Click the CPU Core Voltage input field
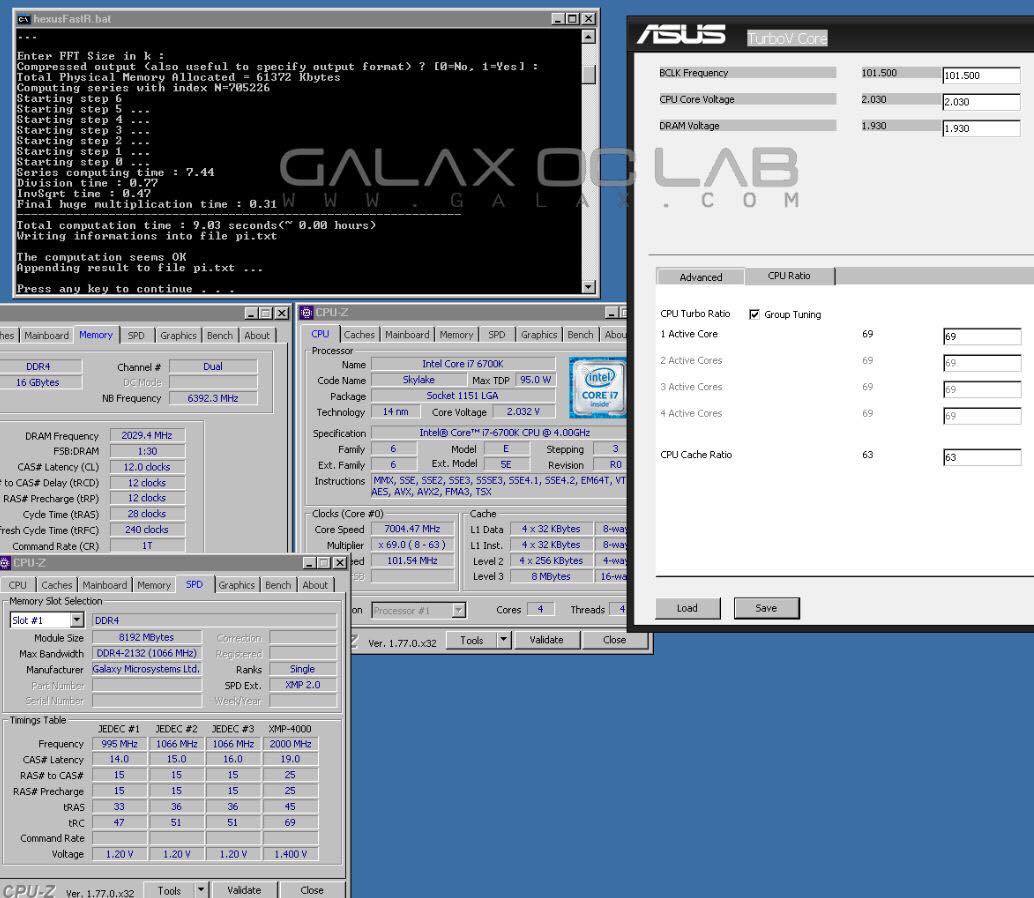The height and width of the screenshot is (898, 1034). 981,102
